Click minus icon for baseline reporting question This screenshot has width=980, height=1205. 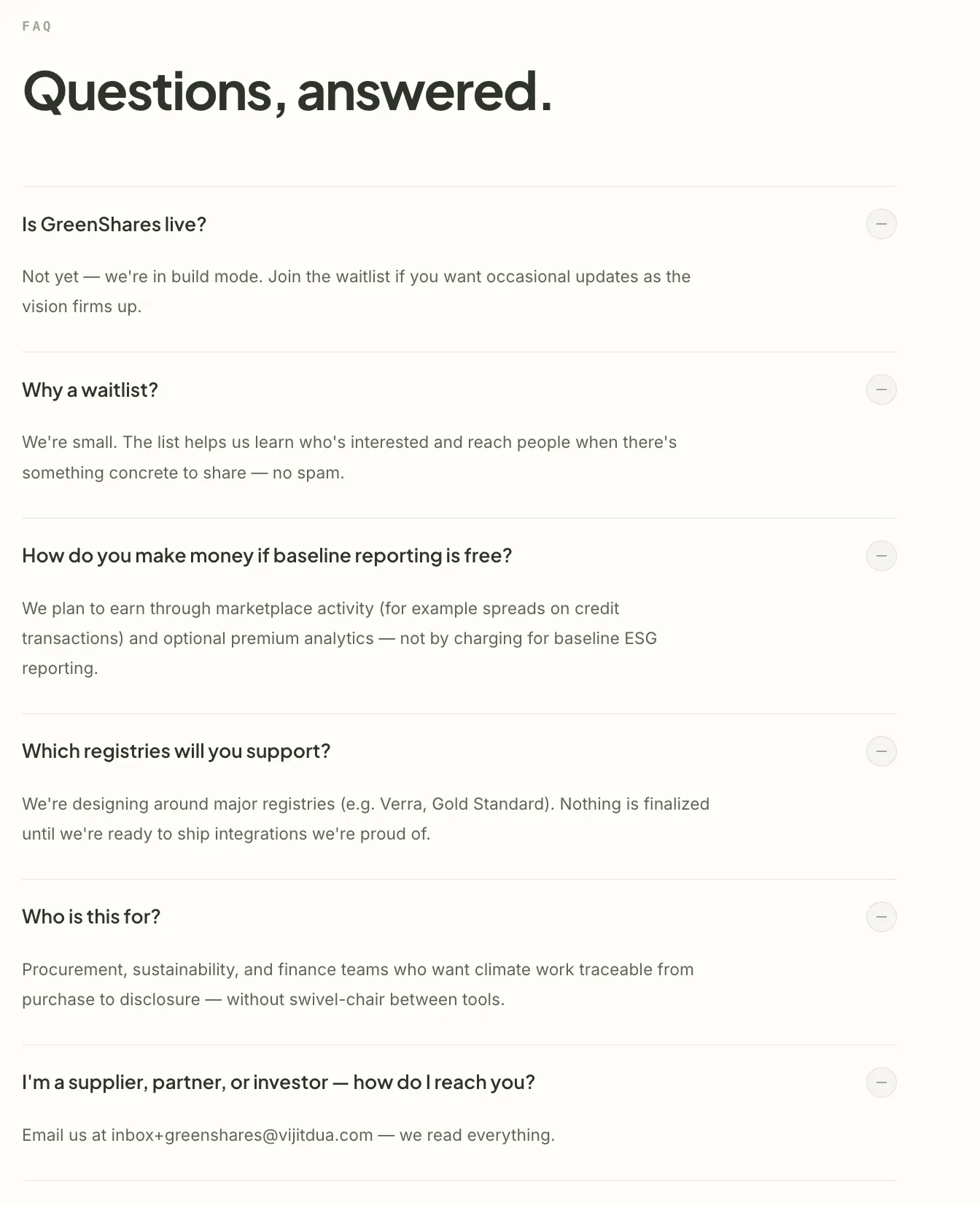coord(881,556)
